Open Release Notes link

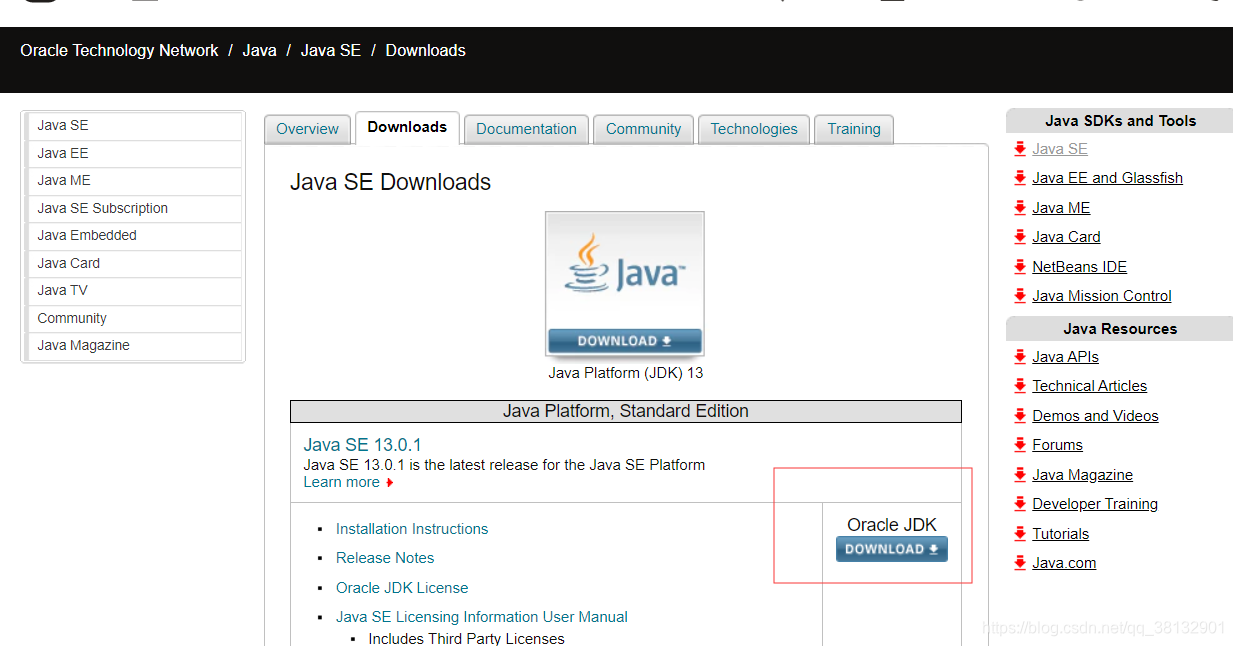(385, 558)
